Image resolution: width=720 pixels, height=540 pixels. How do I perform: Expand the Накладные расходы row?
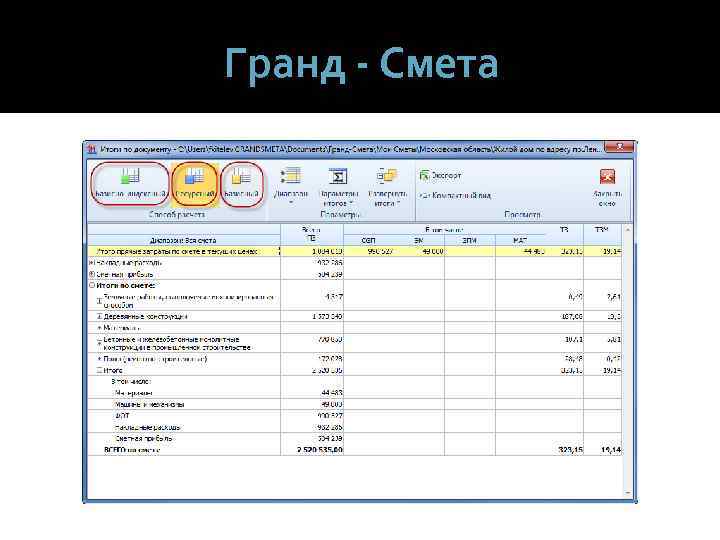tap(91, 263)
